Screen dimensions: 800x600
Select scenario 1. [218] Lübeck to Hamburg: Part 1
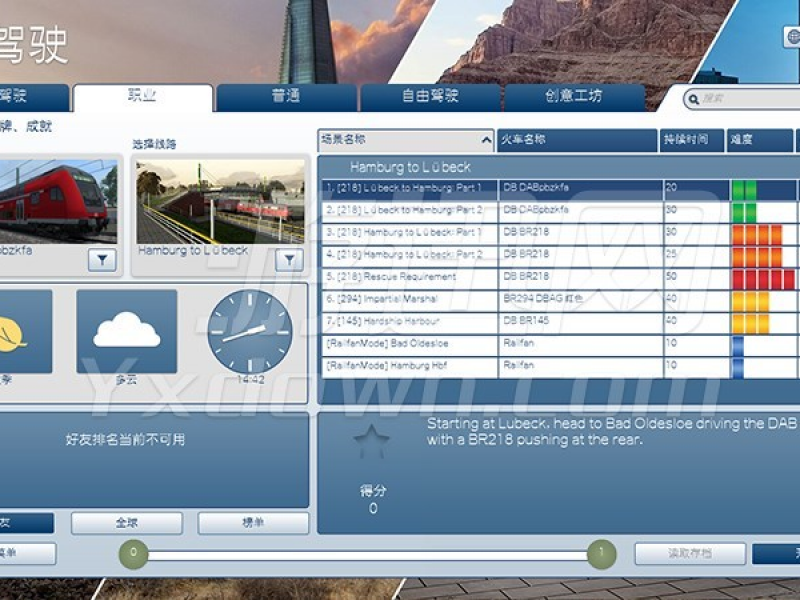point(410,188)
